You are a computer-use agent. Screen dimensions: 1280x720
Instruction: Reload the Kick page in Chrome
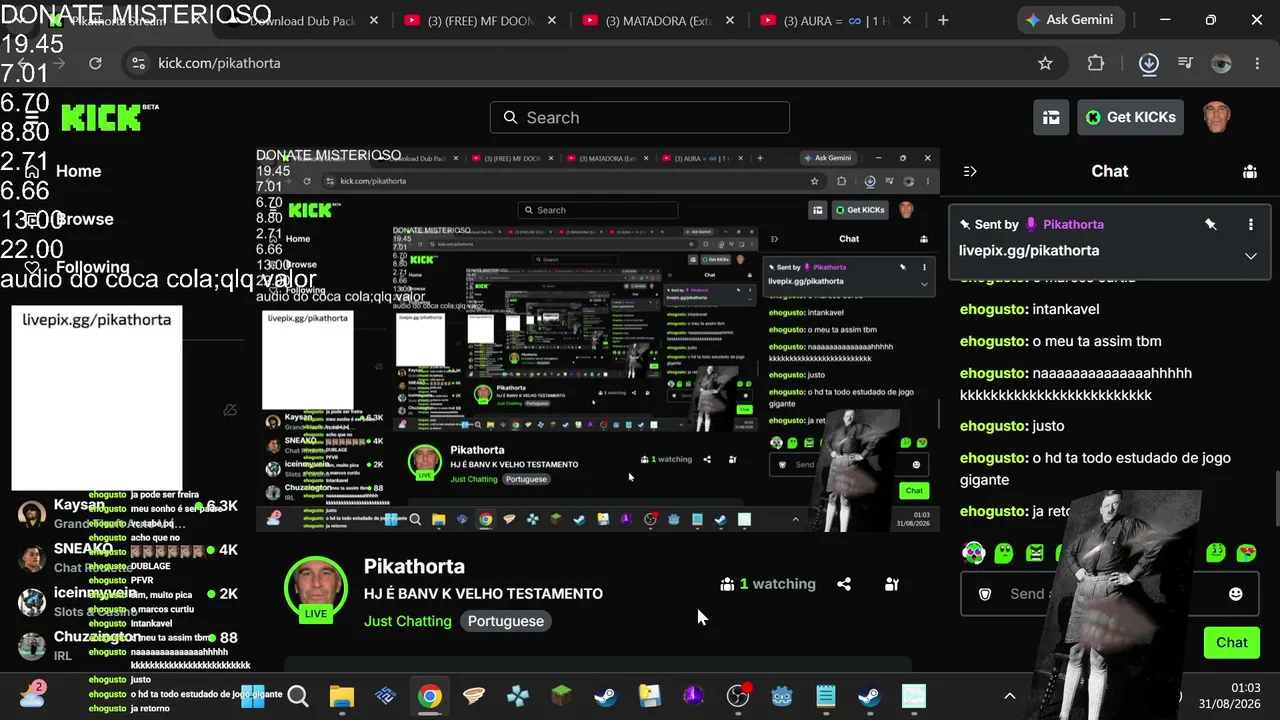click(x=95, y=63)
